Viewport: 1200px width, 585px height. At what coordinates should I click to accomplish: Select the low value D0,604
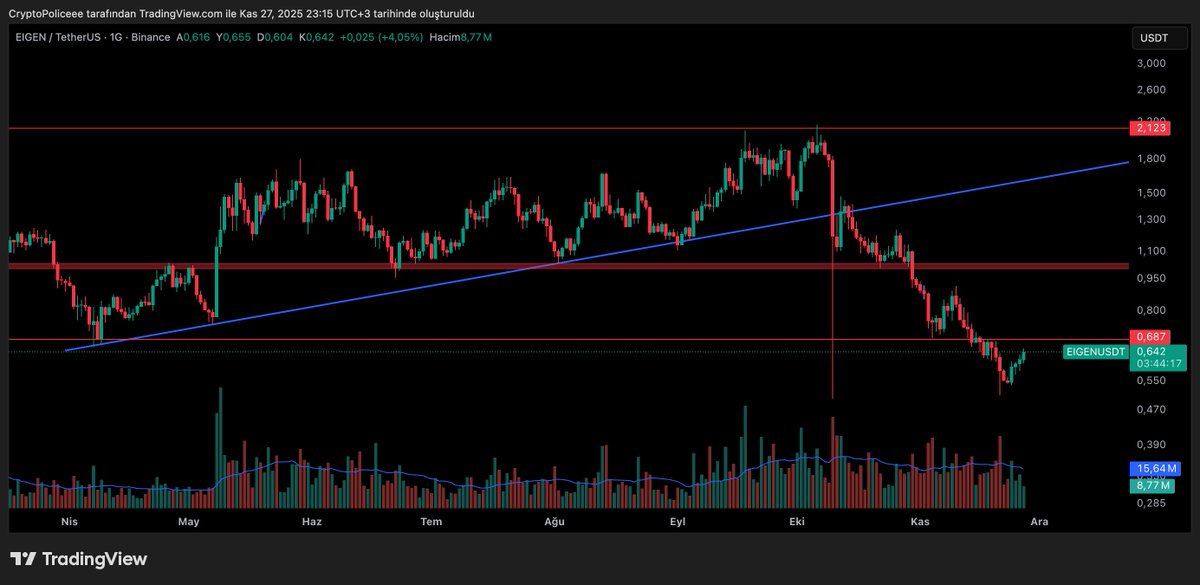274,37
